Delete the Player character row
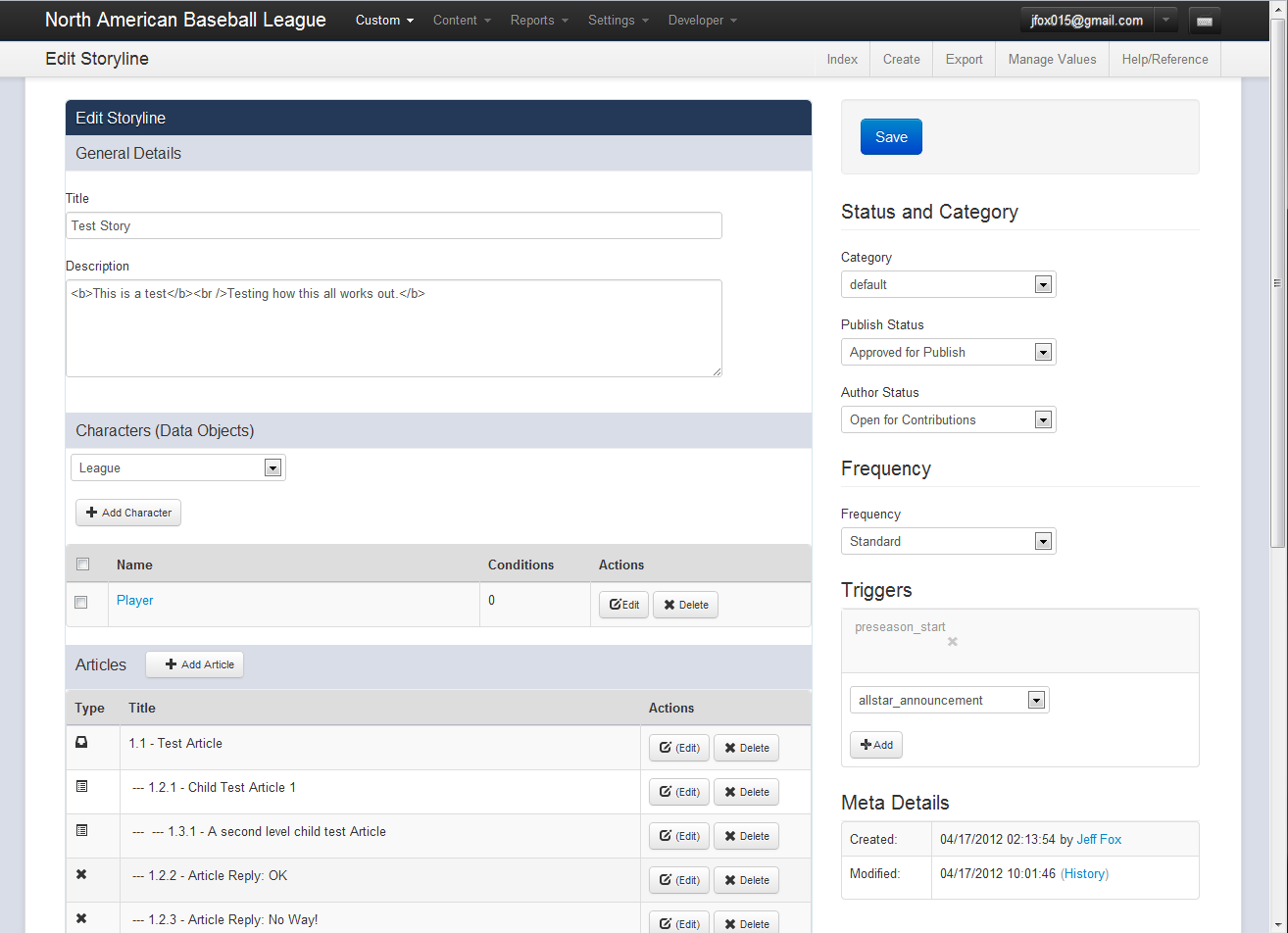 point(685,605)
